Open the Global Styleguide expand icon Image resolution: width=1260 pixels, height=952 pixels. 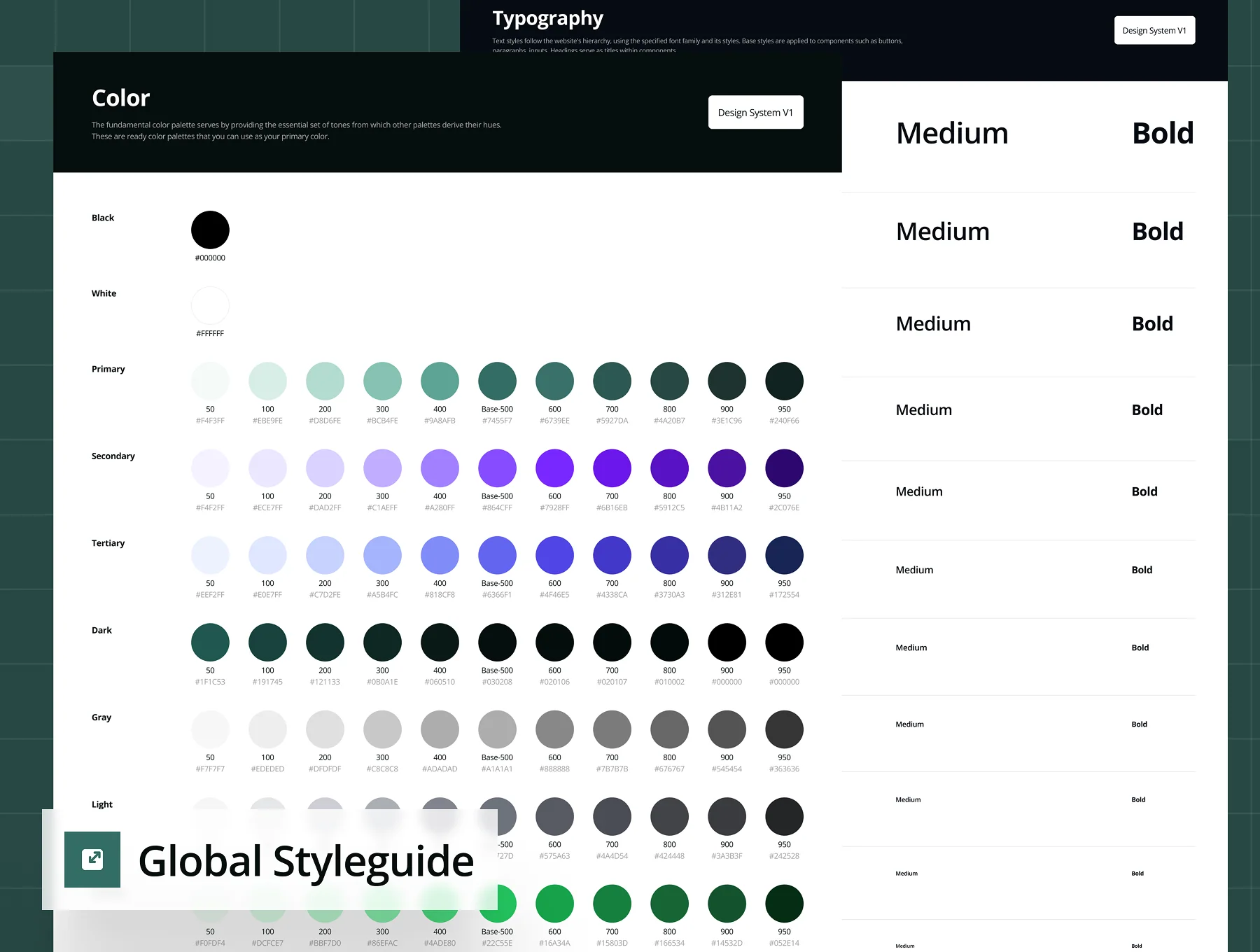point(92,859)
